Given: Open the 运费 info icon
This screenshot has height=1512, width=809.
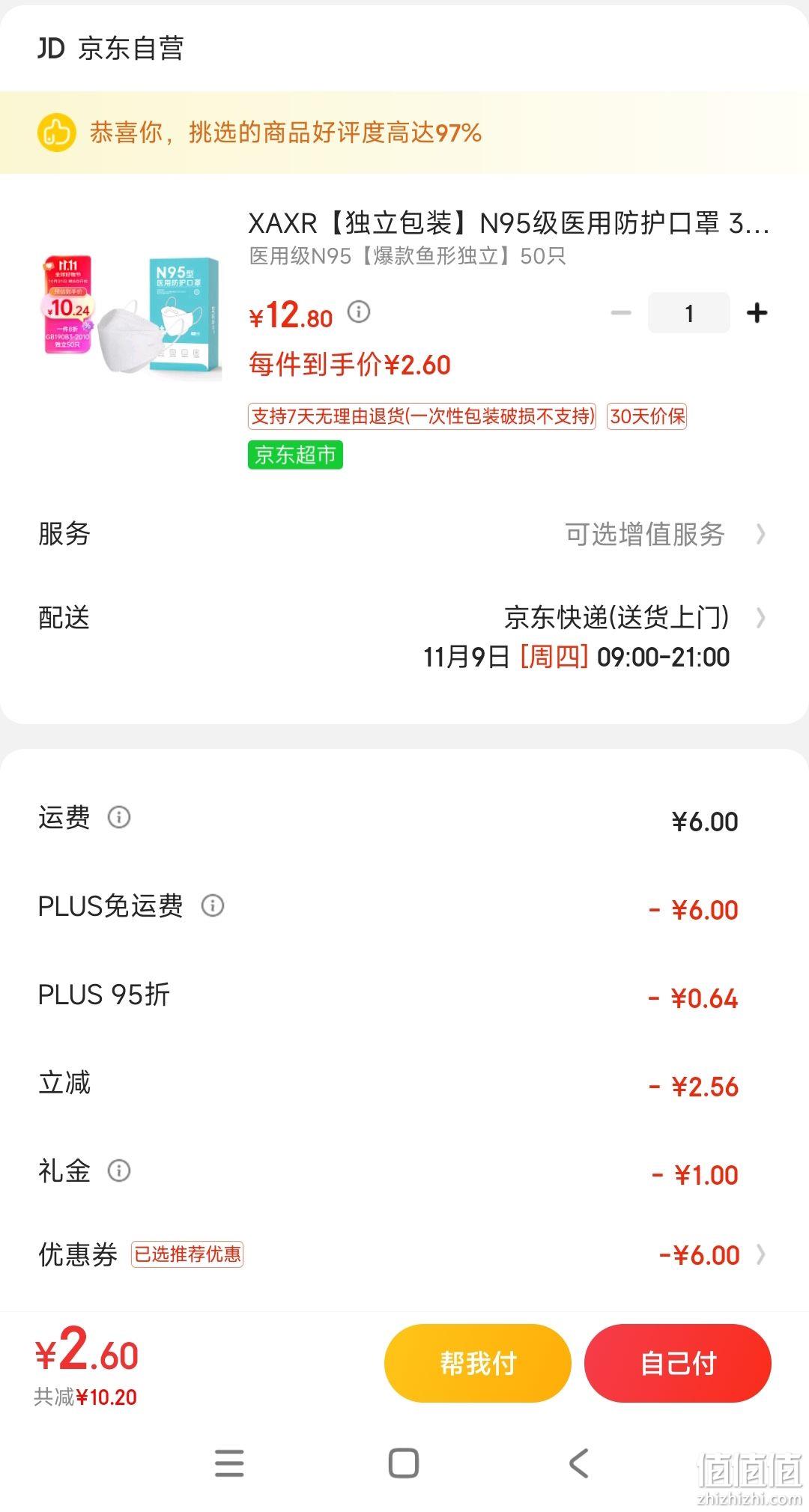Looking at the screenshot, I should 119,816.
